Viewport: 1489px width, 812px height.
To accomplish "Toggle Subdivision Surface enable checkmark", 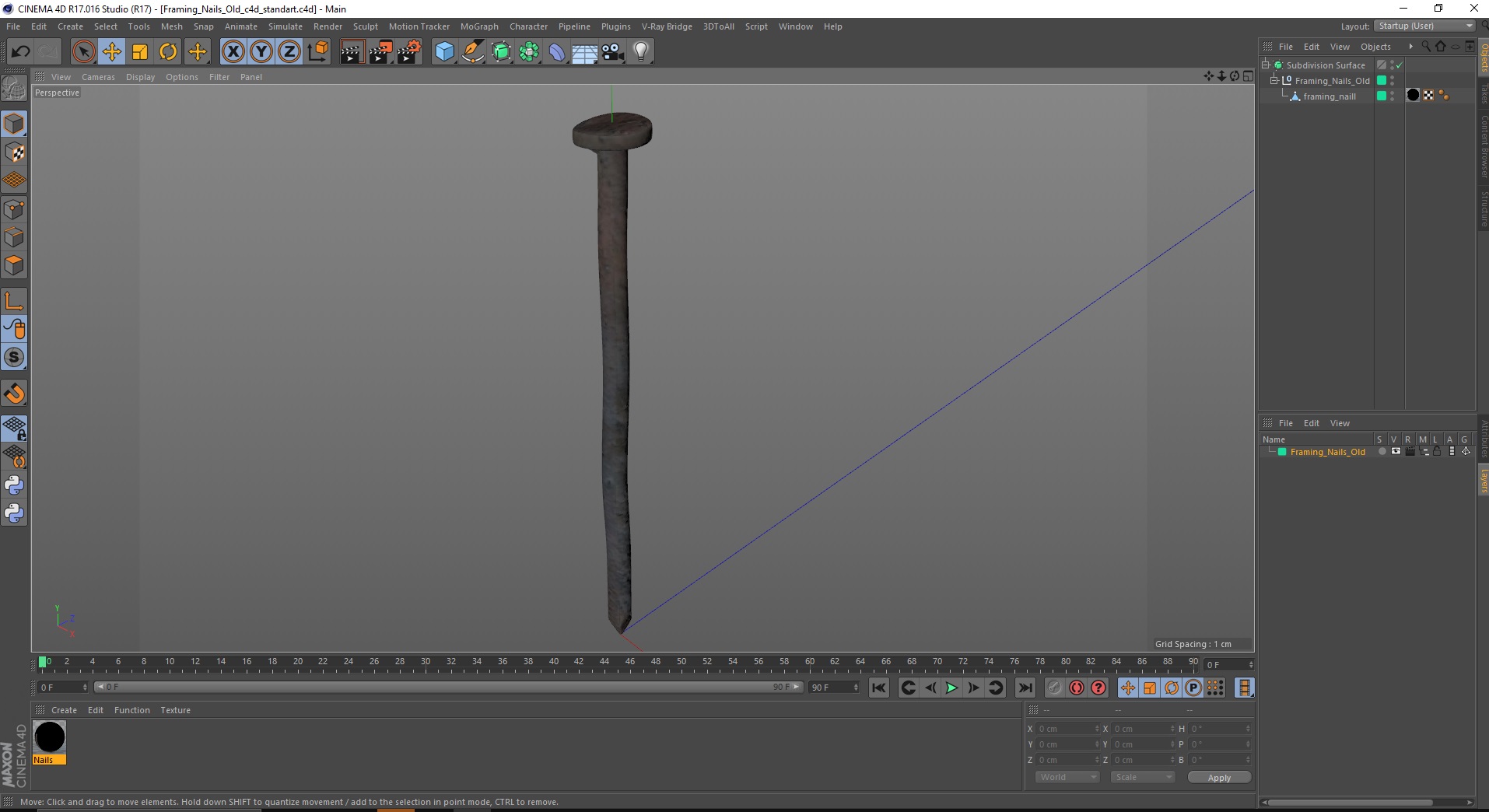I will (1400, 65).
